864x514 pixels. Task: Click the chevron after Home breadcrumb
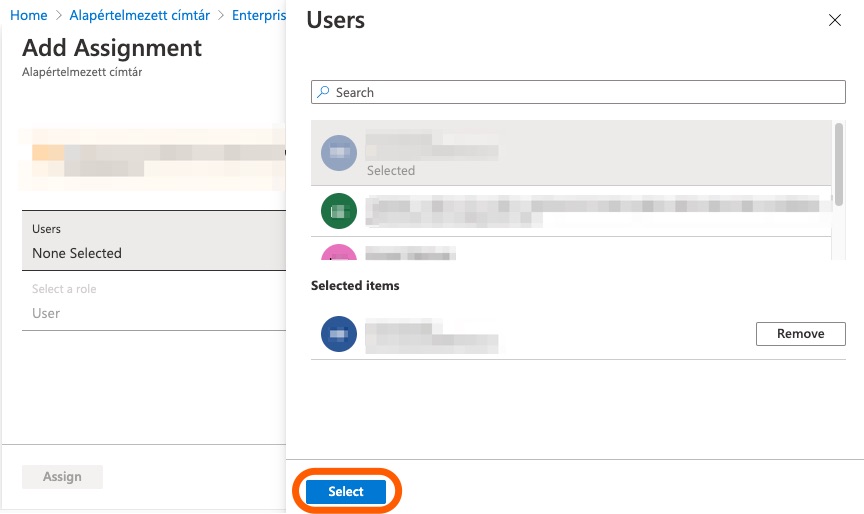(x=58, y=16)
